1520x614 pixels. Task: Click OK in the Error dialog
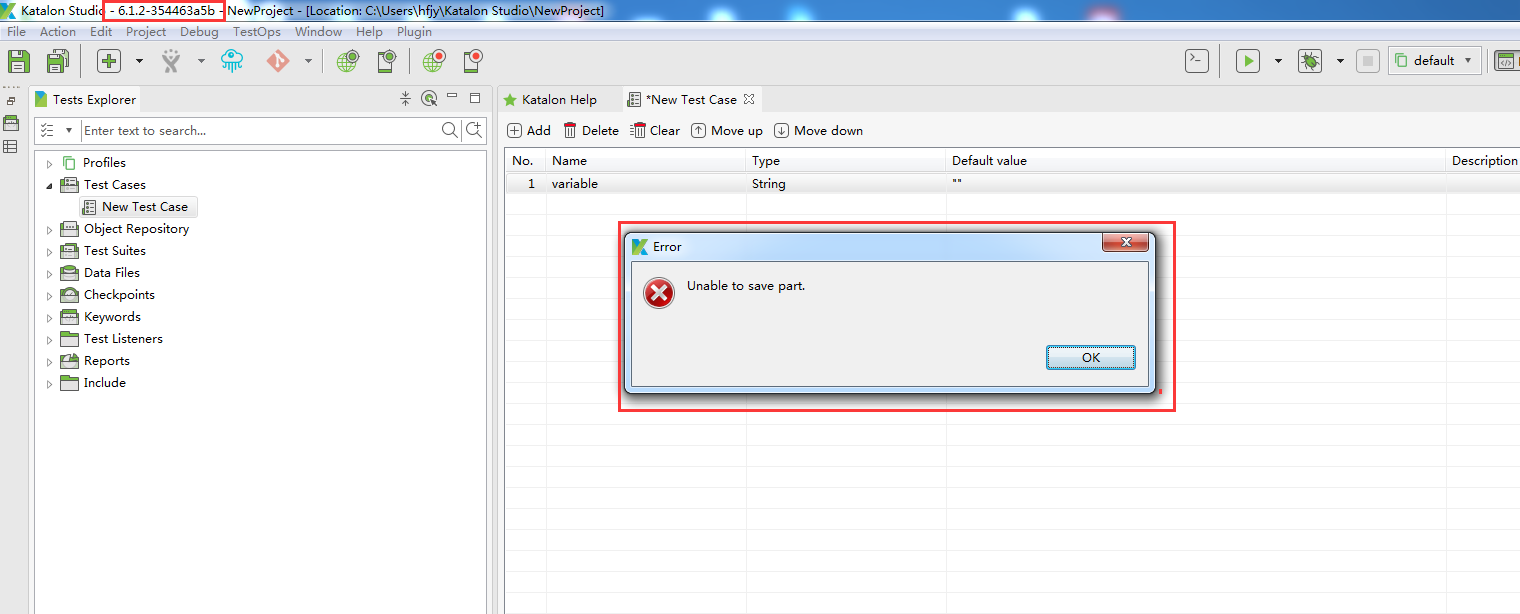[x=1091, y=358]
